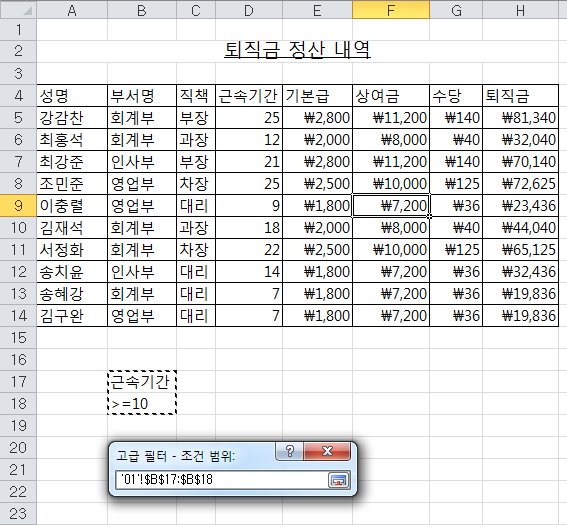Image resolution: width=567 pixels, height=525 pixels.
Task: Click the 퇴직금 value ₩32,040
Action: [520, 140]
